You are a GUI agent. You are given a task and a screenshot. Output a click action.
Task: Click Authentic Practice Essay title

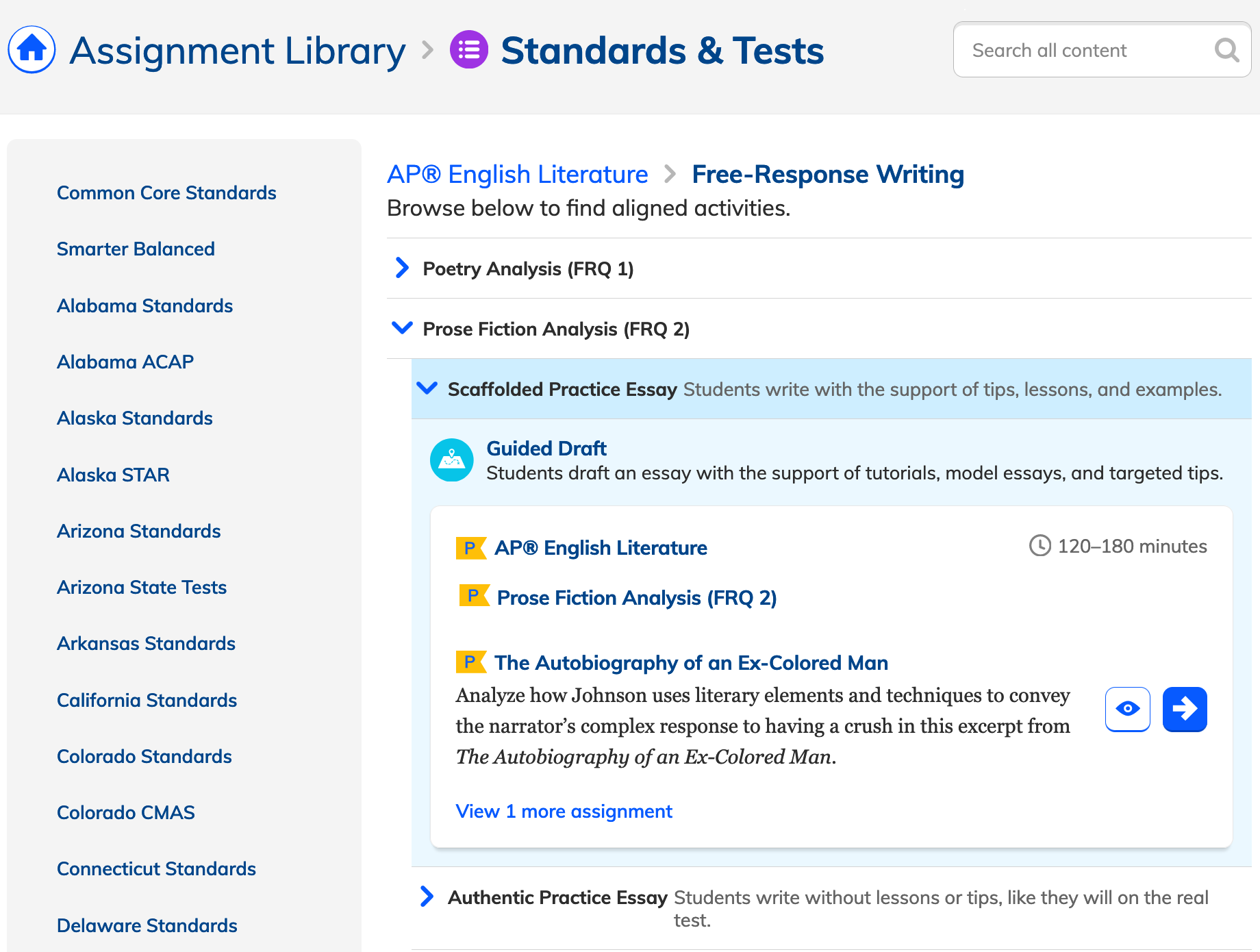click(x=557, y=897)
